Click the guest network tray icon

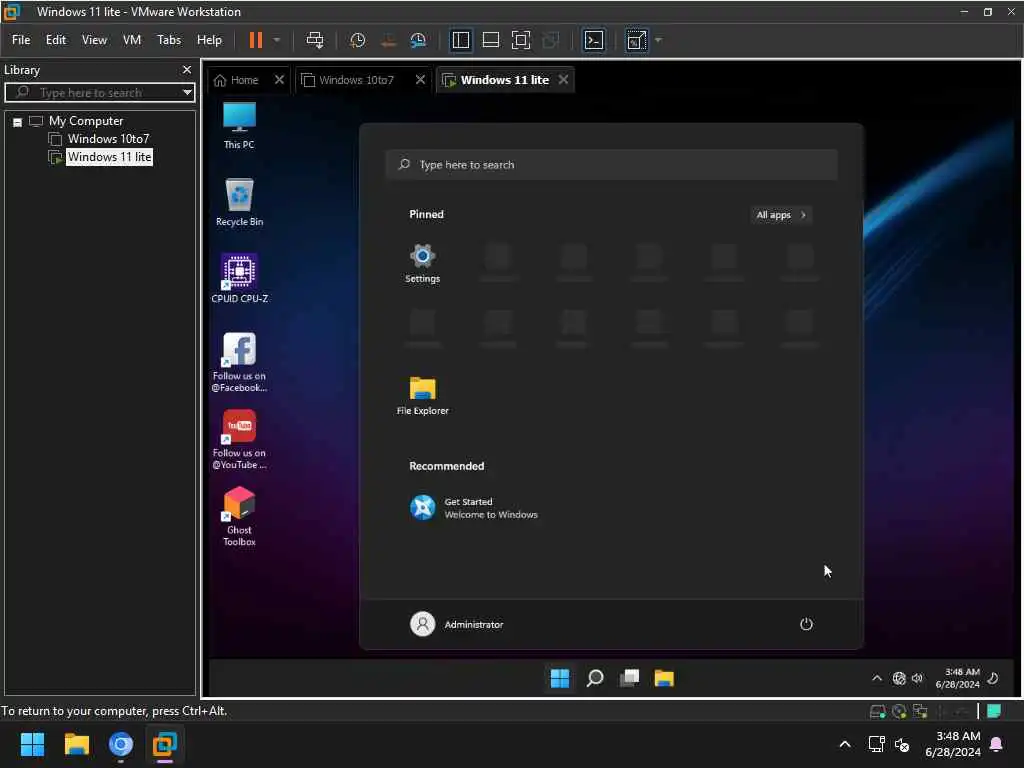click(899, 679)
